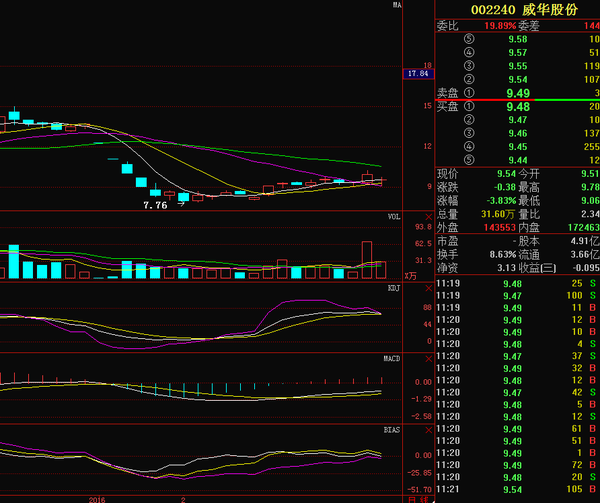Click the 委比 value 19.89%

(500, 26)
